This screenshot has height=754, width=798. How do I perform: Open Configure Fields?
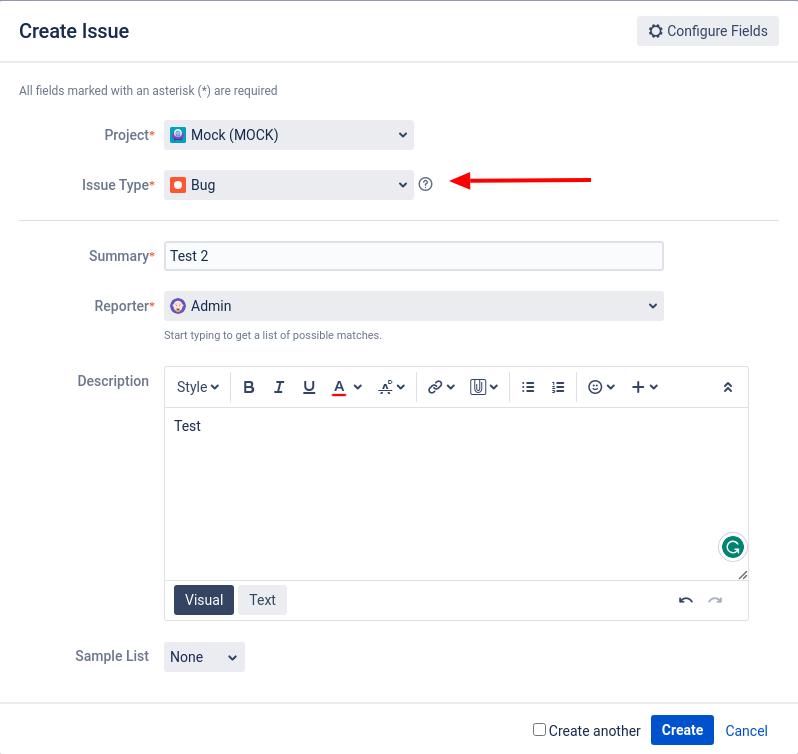(708, 31)
